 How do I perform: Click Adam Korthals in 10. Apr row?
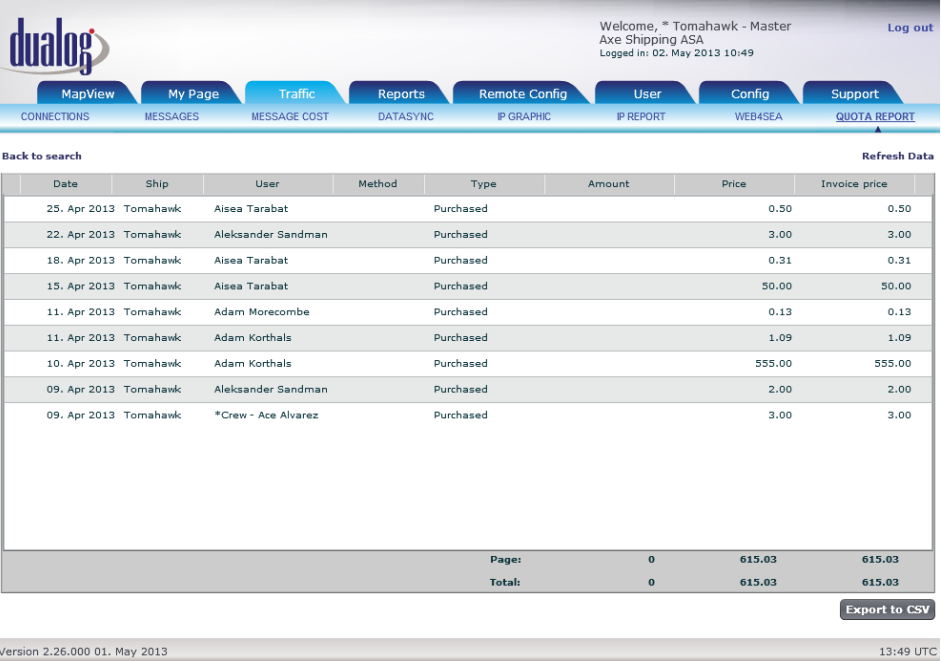253,364
